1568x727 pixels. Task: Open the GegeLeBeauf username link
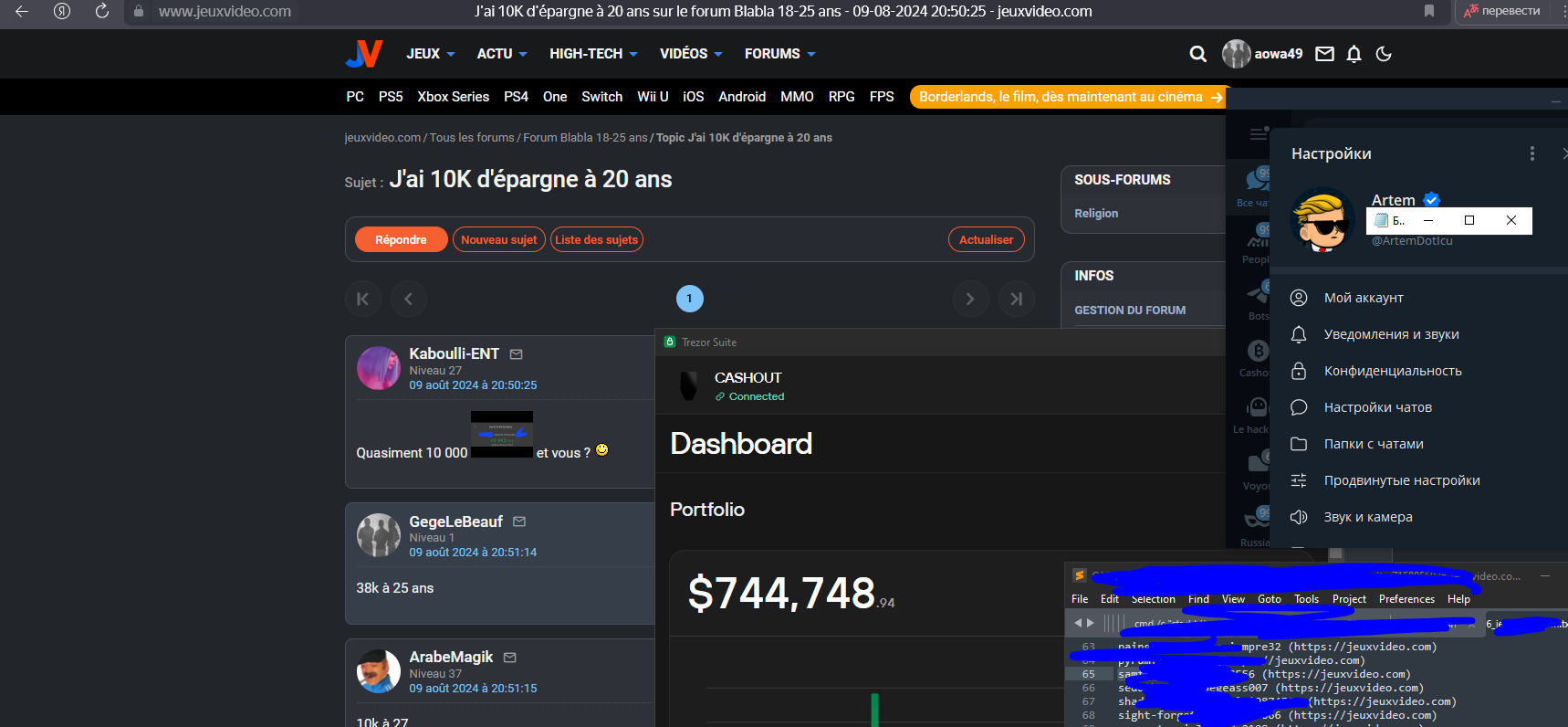(x=455, y=522)
